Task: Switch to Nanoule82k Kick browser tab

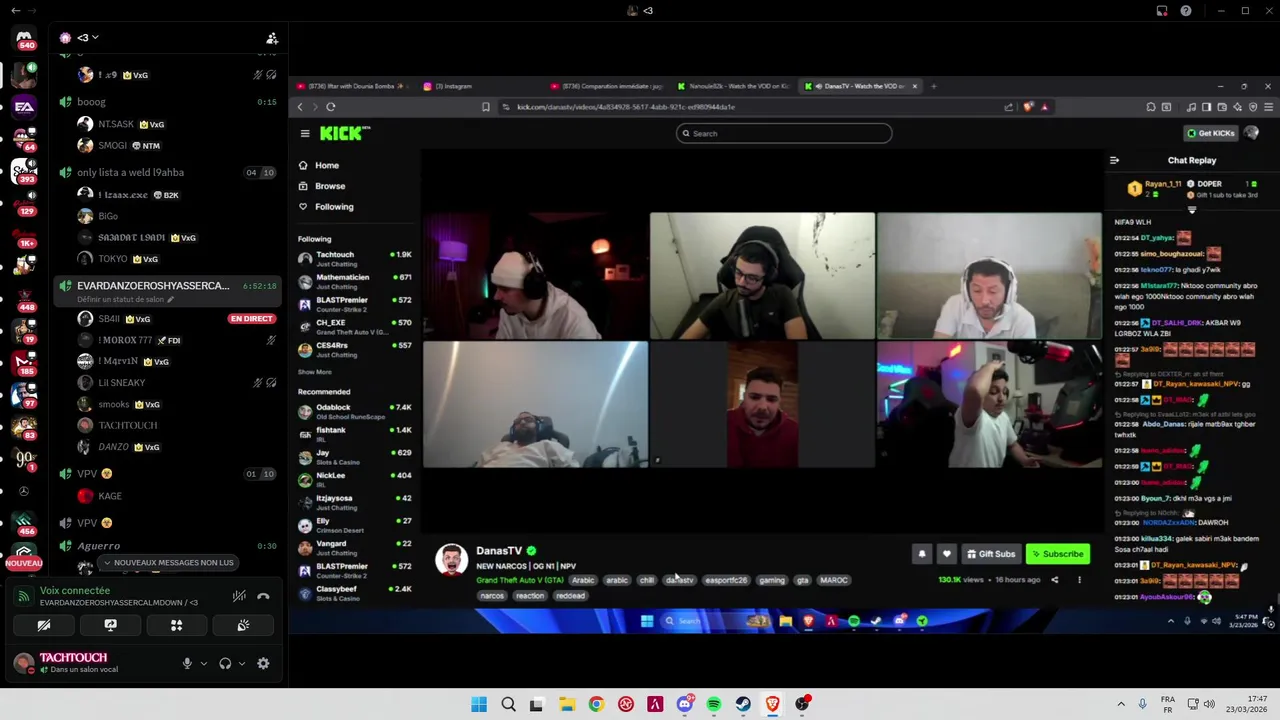Action: tap(733, 86)
